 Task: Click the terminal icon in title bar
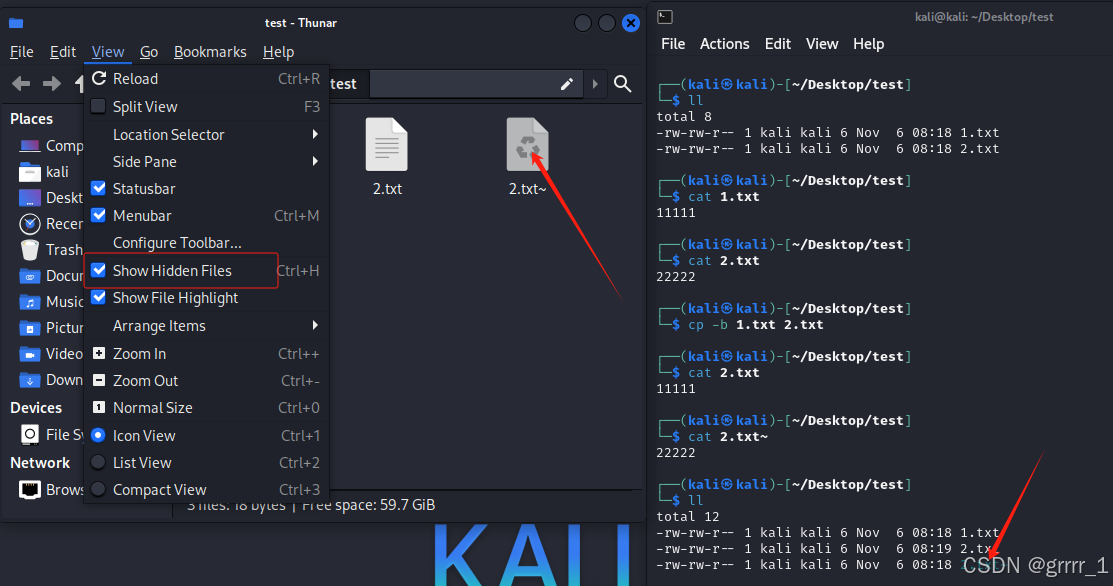[x=664, y=17]
